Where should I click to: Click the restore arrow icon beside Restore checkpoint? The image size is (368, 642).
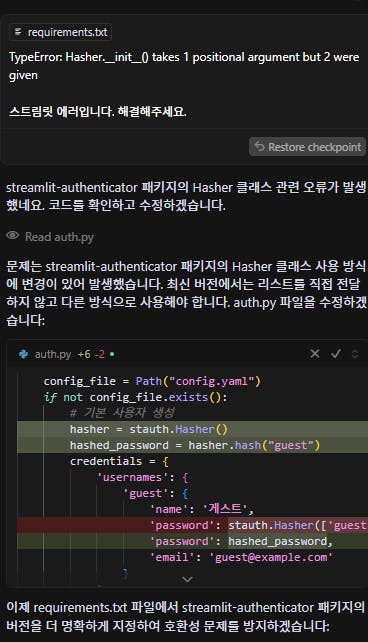pyautogui.click(x=259, y=146)
